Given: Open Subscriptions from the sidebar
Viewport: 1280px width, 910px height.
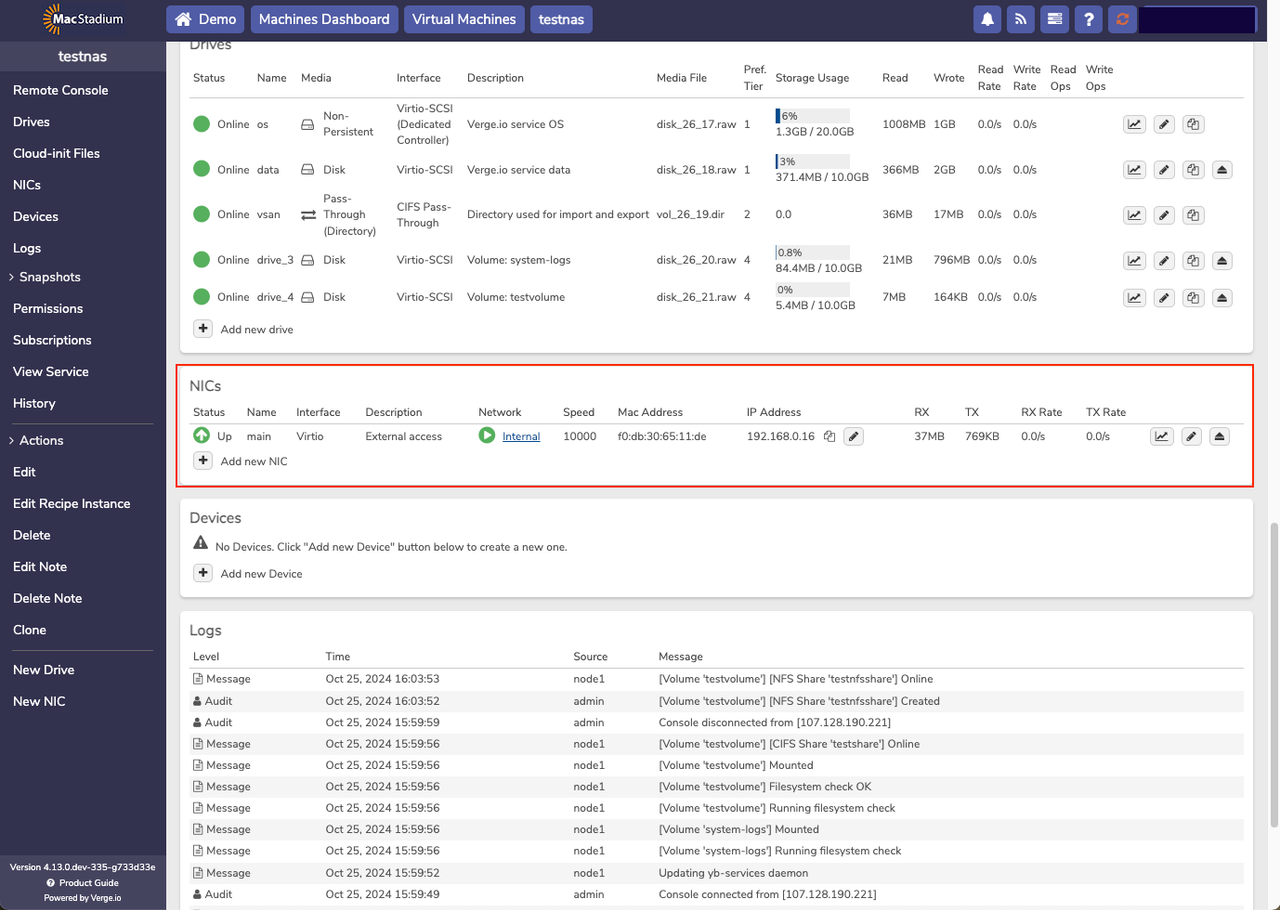Looking at the screenshot, I should (52, 340).
